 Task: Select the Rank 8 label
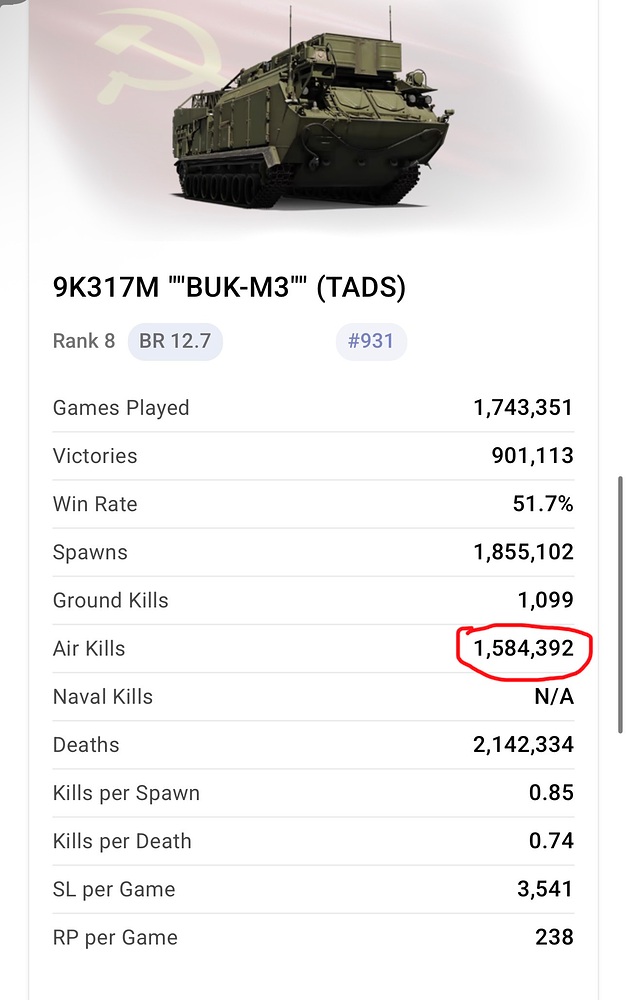coord(83,341)
